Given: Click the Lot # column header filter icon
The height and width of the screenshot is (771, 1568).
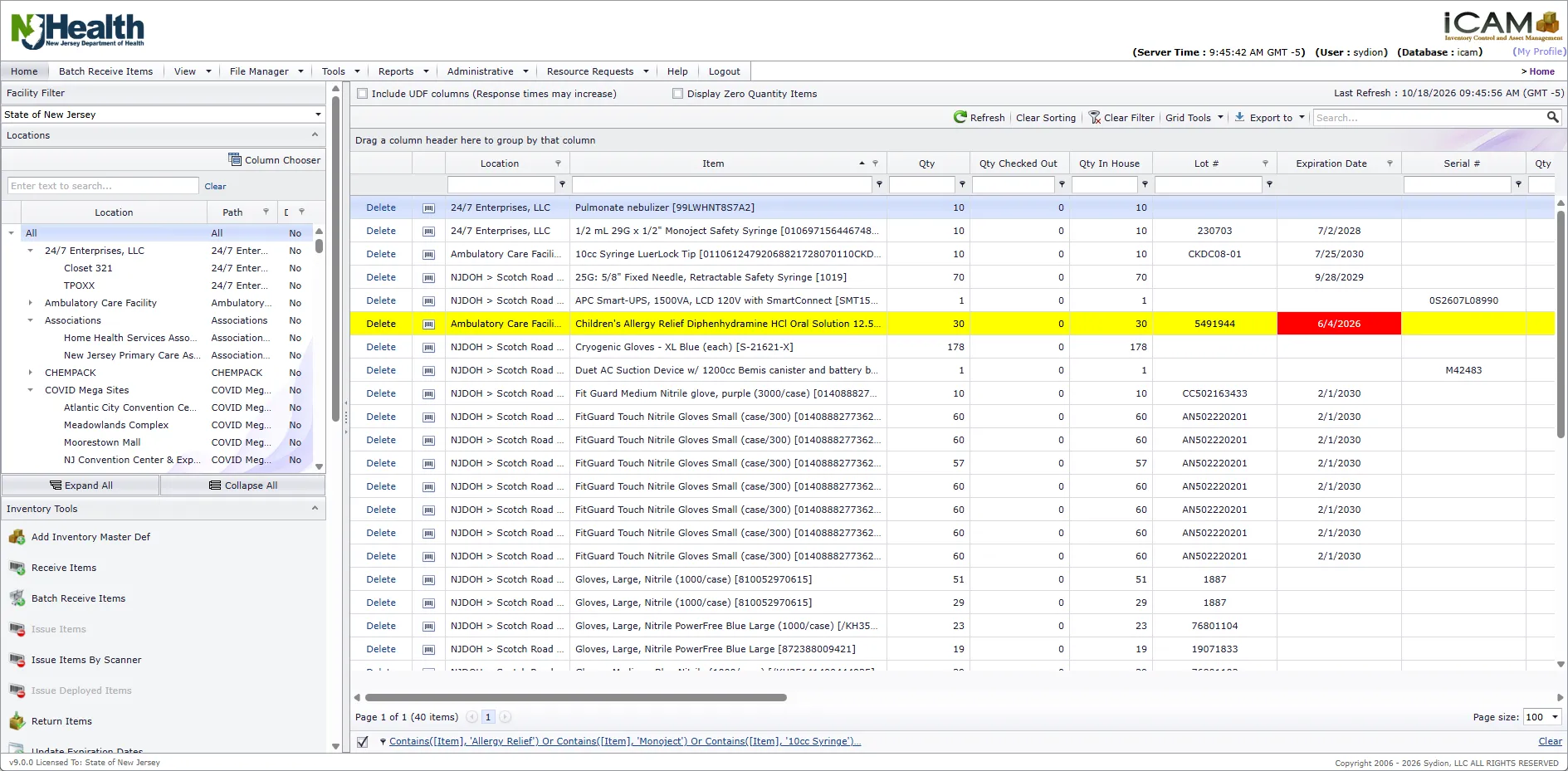Looking at the screenshot, I should point(1265,163).
